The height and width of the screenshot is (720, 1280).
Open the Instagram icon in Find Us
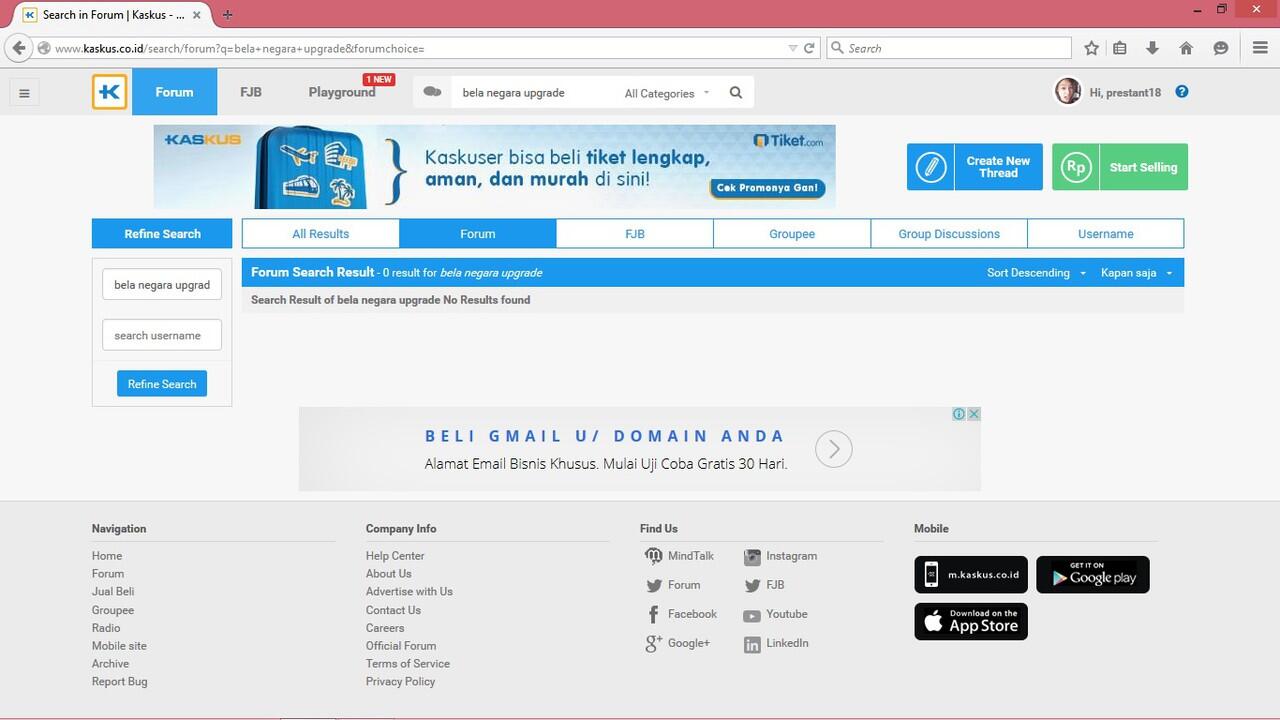752,557
